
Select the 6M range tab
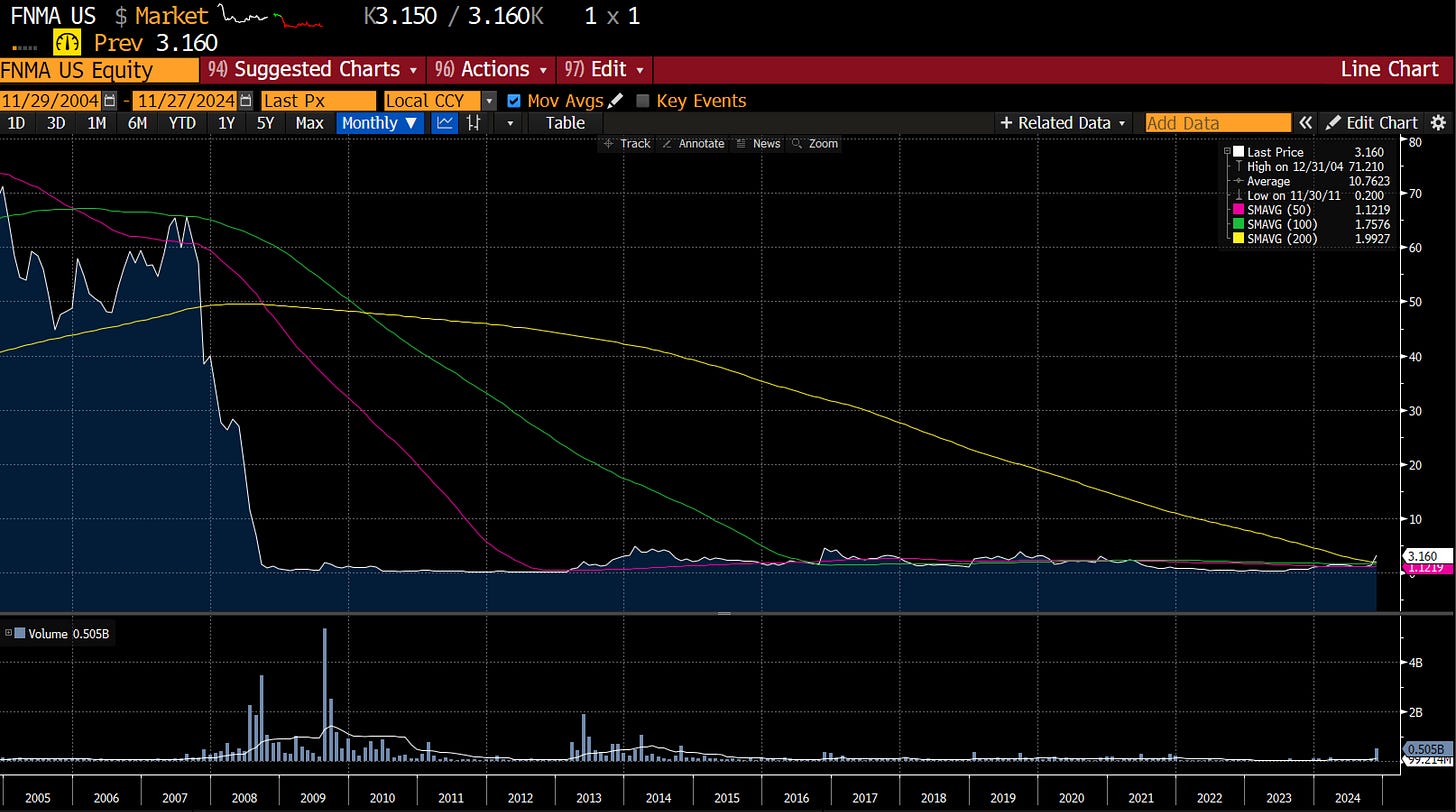click(137, 123)
